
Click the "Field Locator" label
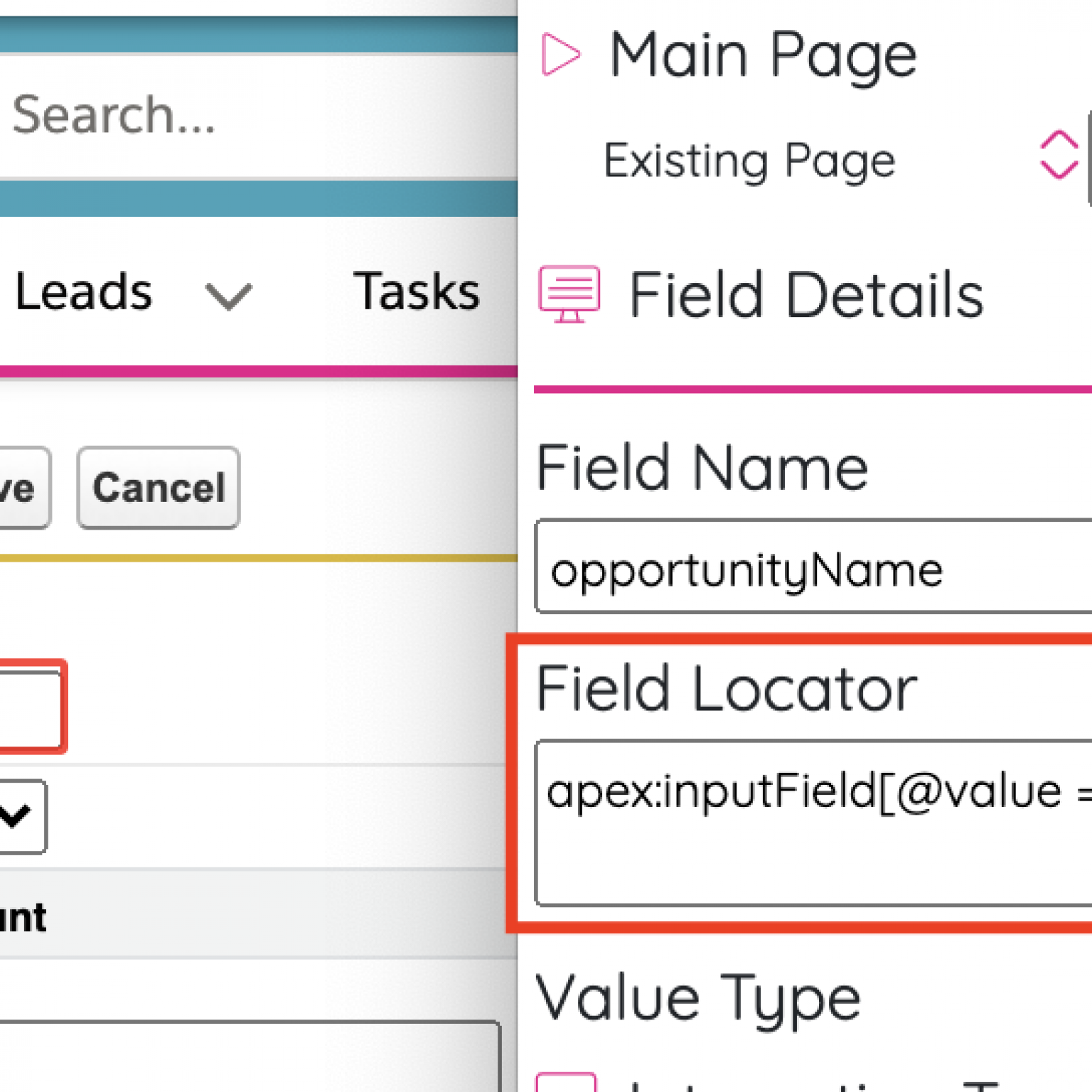727,688
